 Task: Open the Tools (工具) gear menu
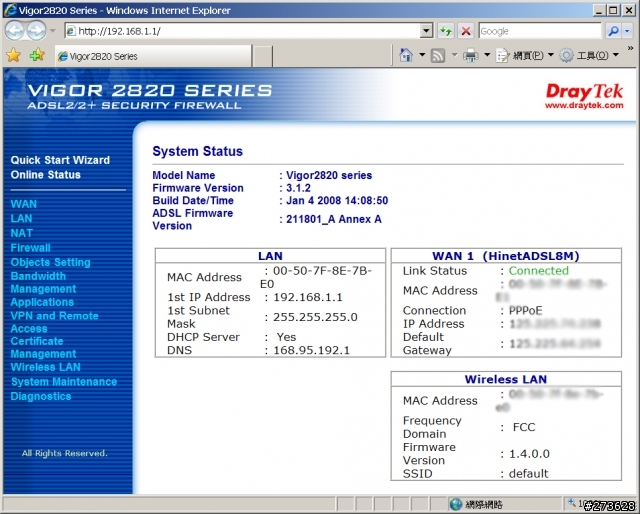coord(589,55)
